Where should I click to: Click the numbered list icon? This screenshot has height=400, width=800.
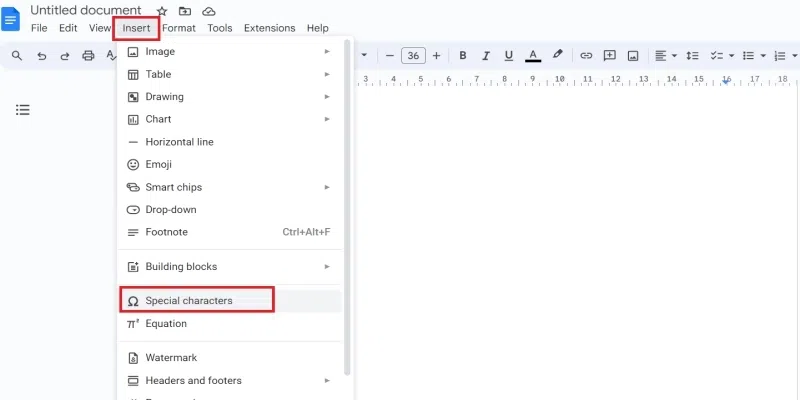click(780, 56)
